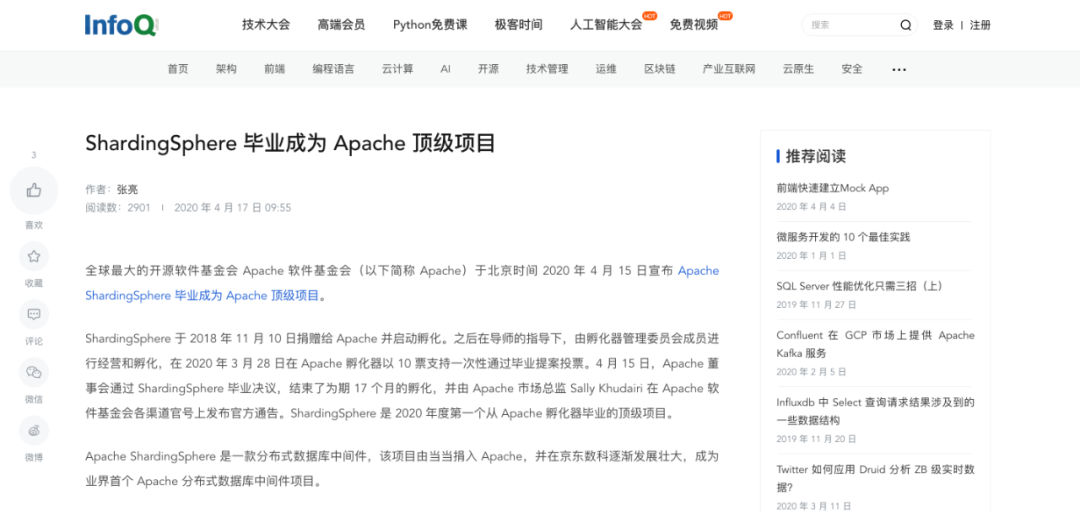Select the 前端 category tab
The width and height of the screenshot is (1080, 512).
coord(274,69)
